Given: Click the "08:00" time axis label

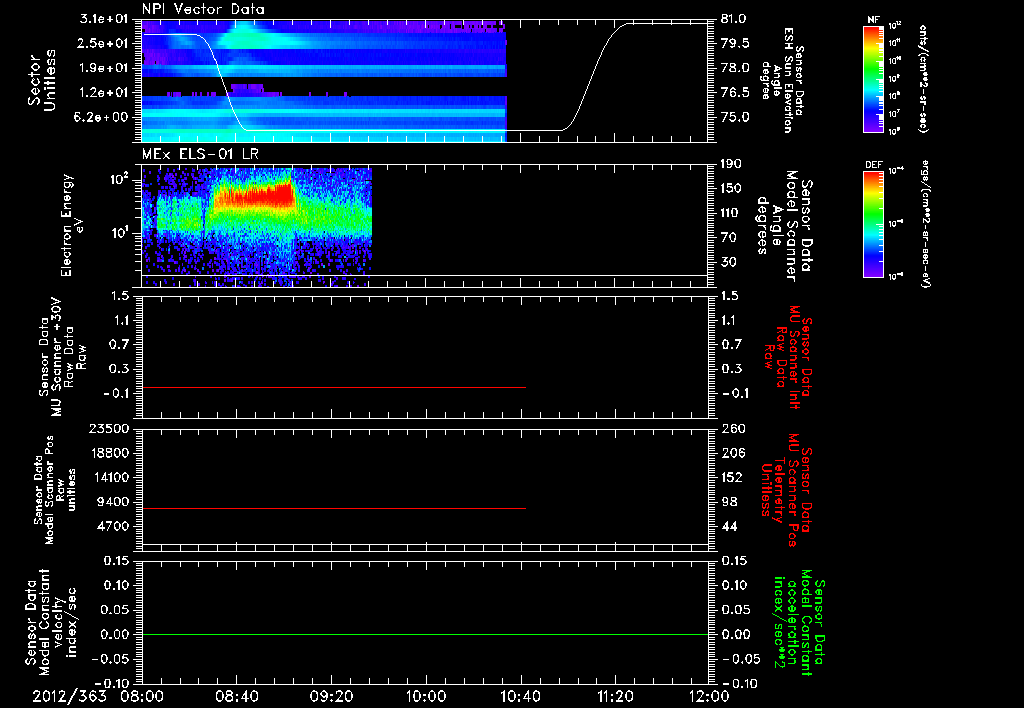Looking at the screenshot, I should click(x=143, y=696).
